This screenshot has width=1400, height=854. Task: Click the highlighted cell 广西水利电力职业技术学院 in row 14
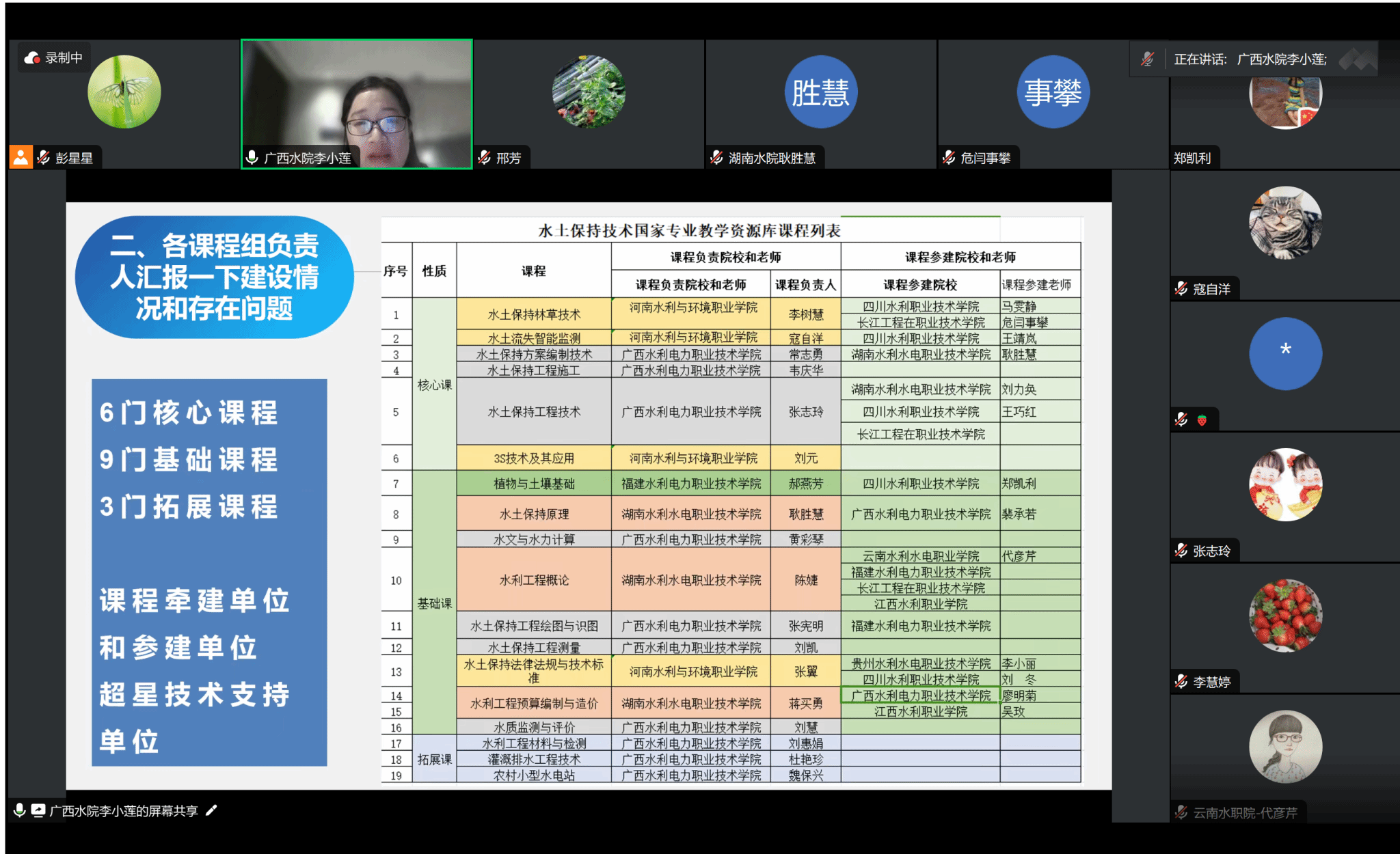point(920,695)
